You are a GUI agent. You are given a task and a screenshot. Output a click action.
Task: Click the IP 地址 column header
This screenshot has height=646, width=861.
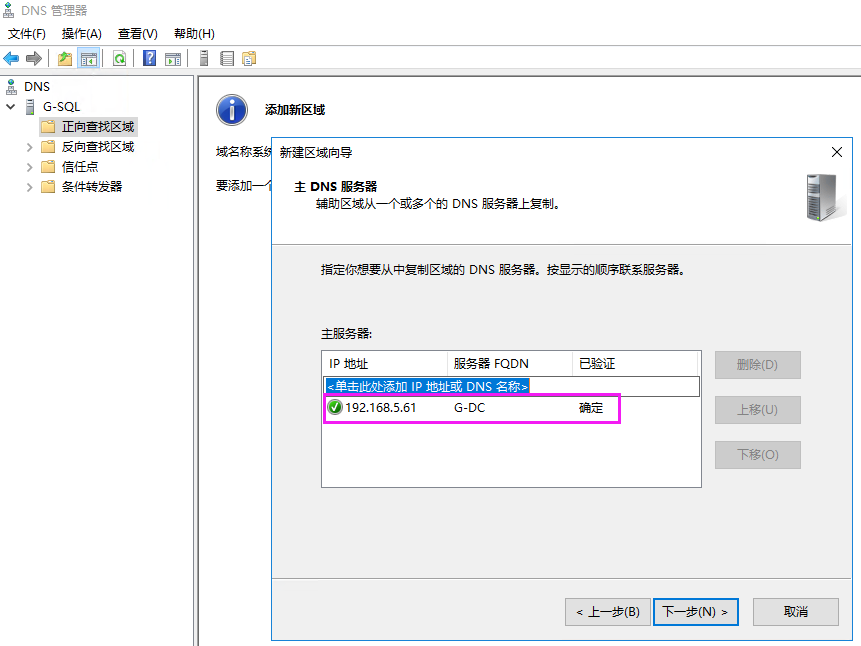[x=385, y=364]
